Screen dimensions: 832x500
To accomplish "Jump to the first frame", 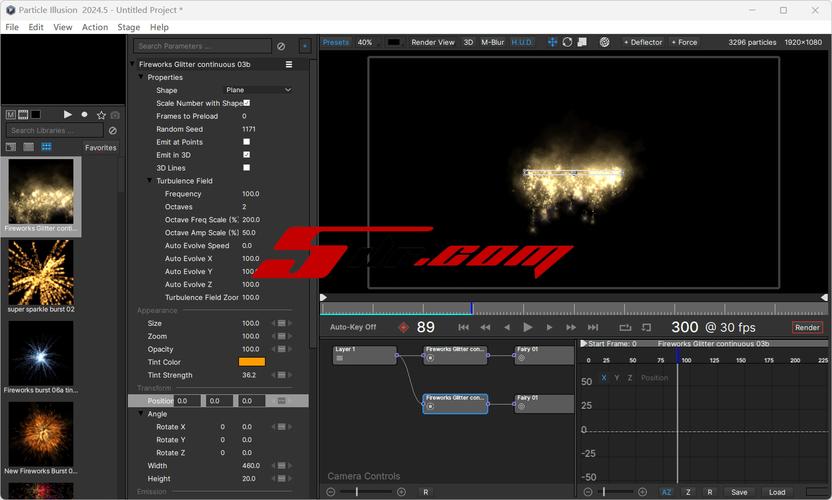I will 463,327.
